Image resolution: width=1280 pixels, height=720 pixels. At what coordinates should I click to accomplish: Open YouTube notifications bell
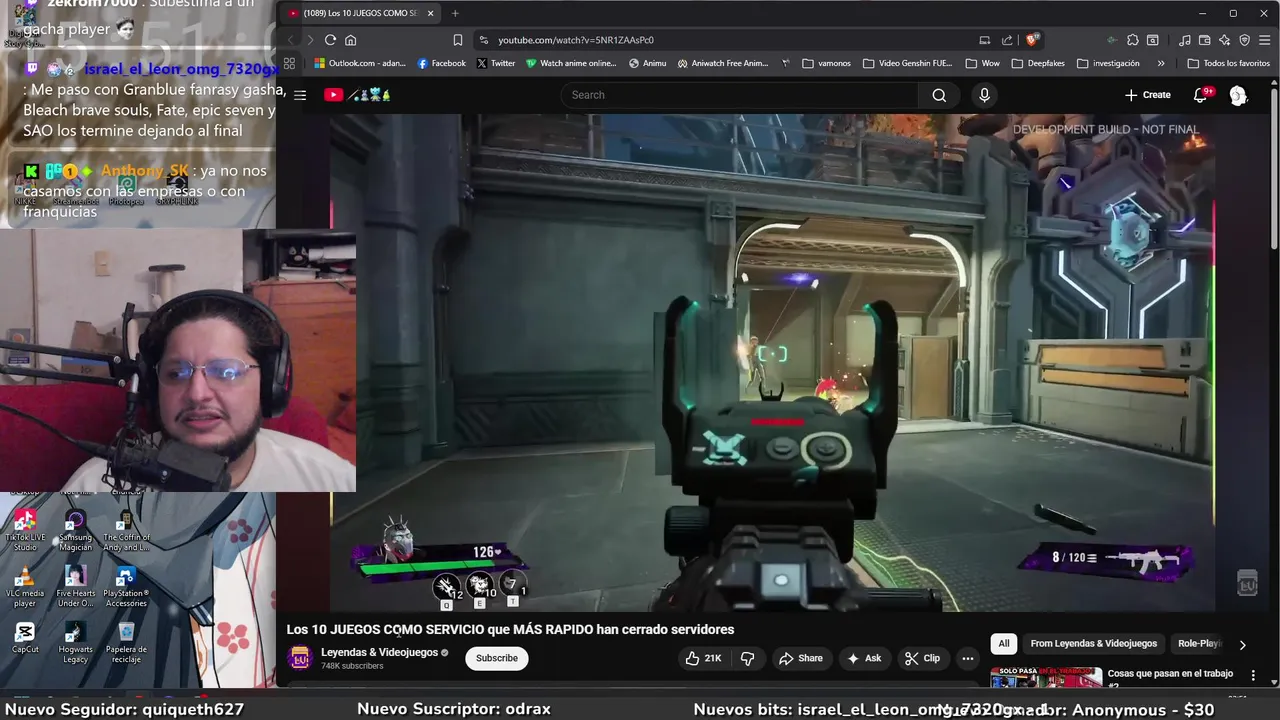click(x=1201, y=95)
